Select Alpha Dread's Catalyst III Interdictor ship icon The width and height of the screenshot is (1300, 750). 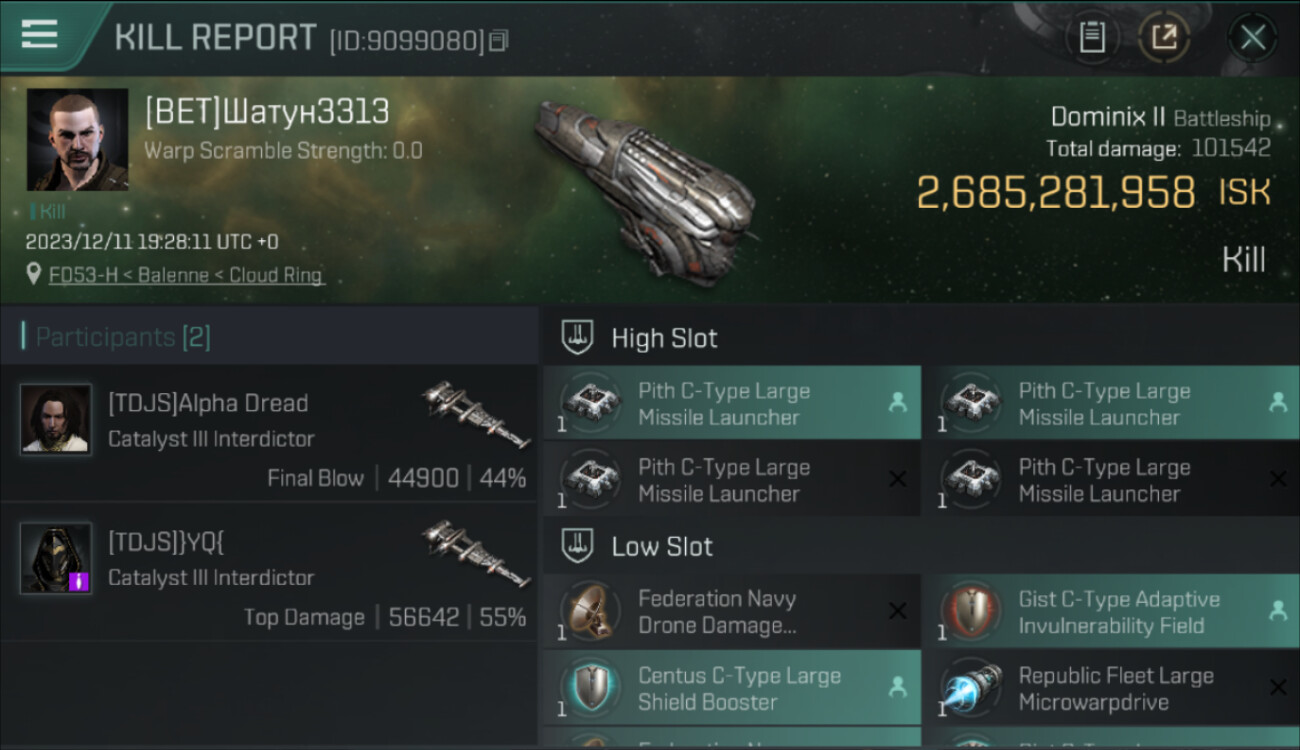476,414
